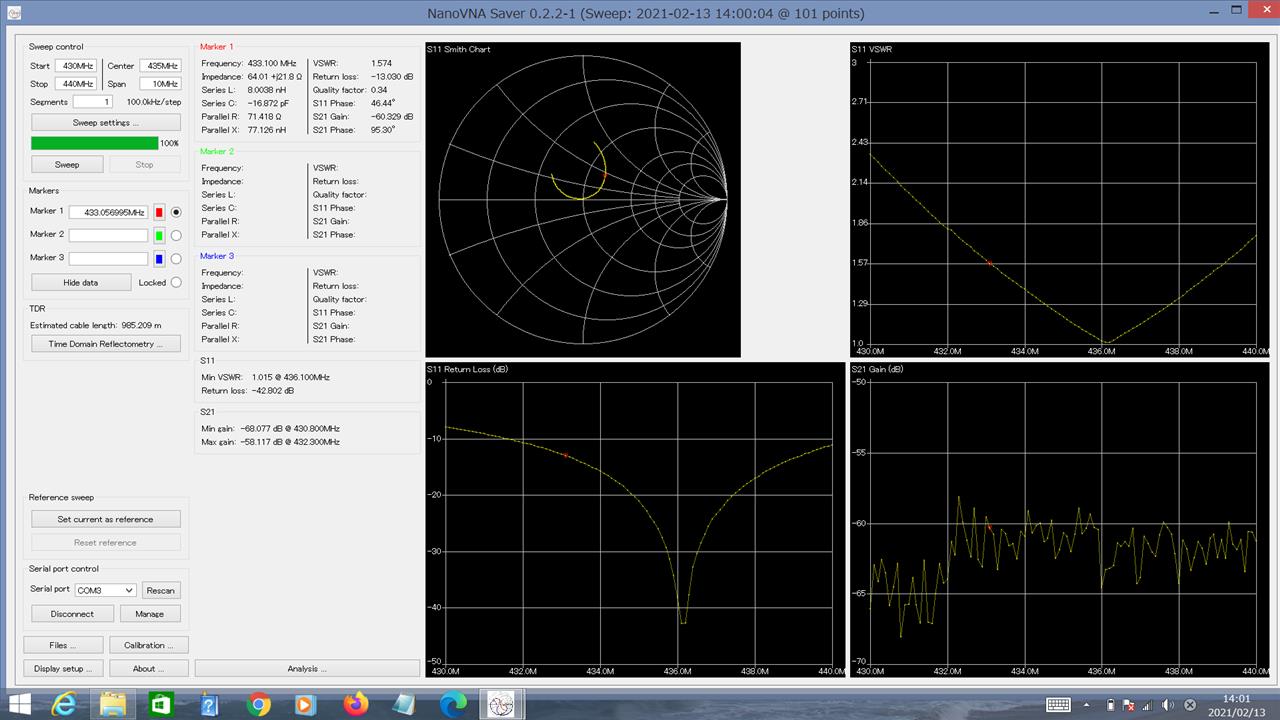Image resolution: width=1280 pixels, height=720 pixels.
Task: Disconnect from the NanoVNA device
Action: tap(72, 613)
